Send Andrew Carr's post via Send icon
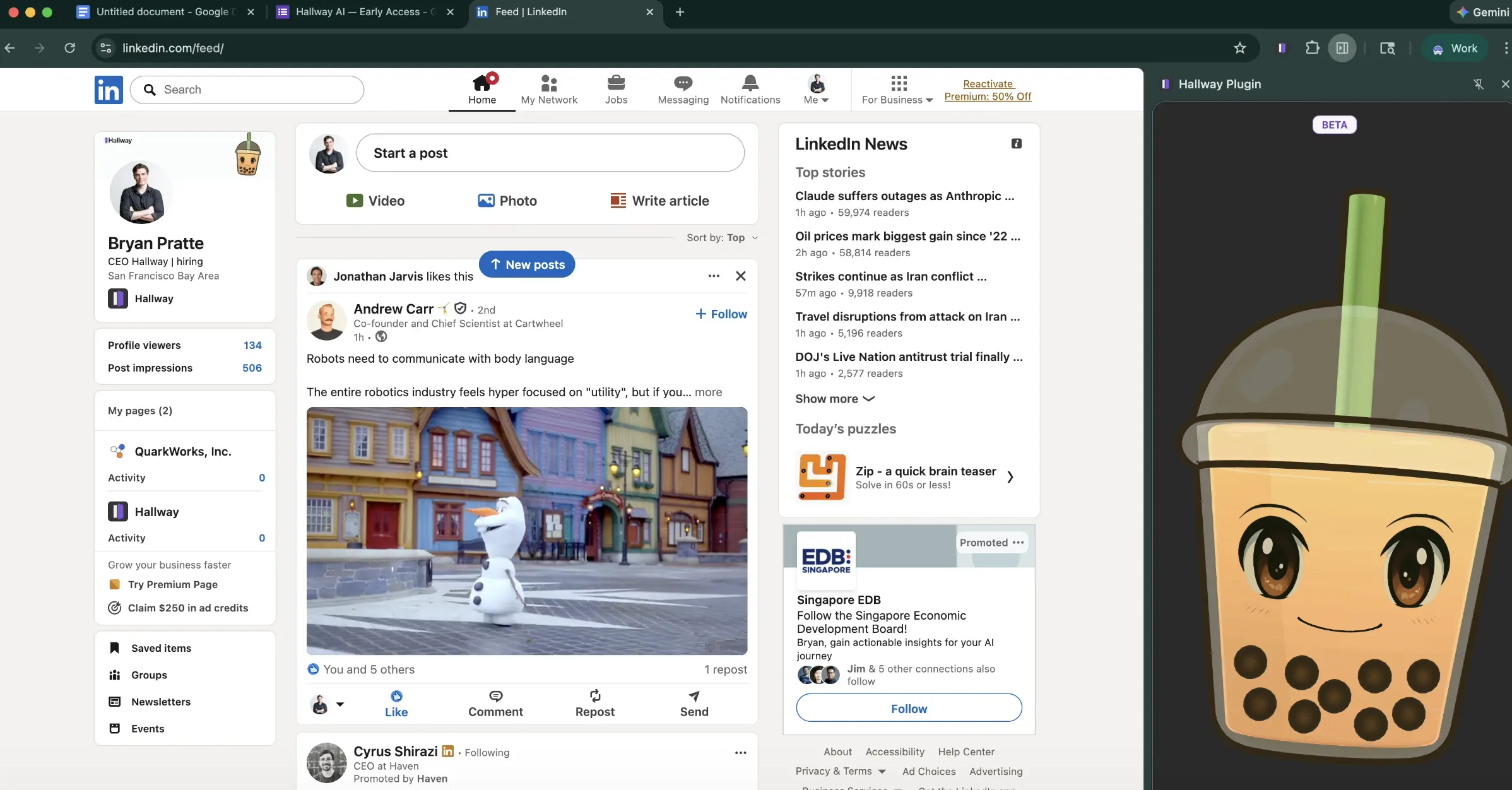The width and height of the screenshot is (1512, 790). point(694,696)
